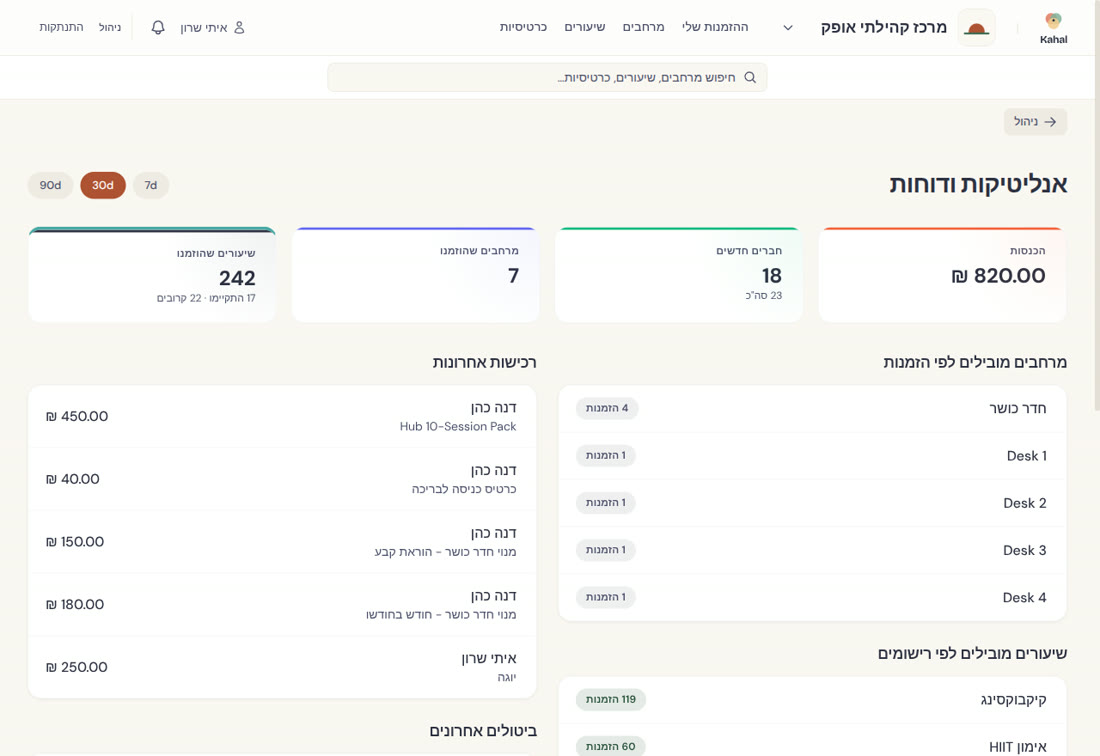The image size is (1100, 756).
Task: Click the איתי שרון username in header
Action: [x=204, y=27]
